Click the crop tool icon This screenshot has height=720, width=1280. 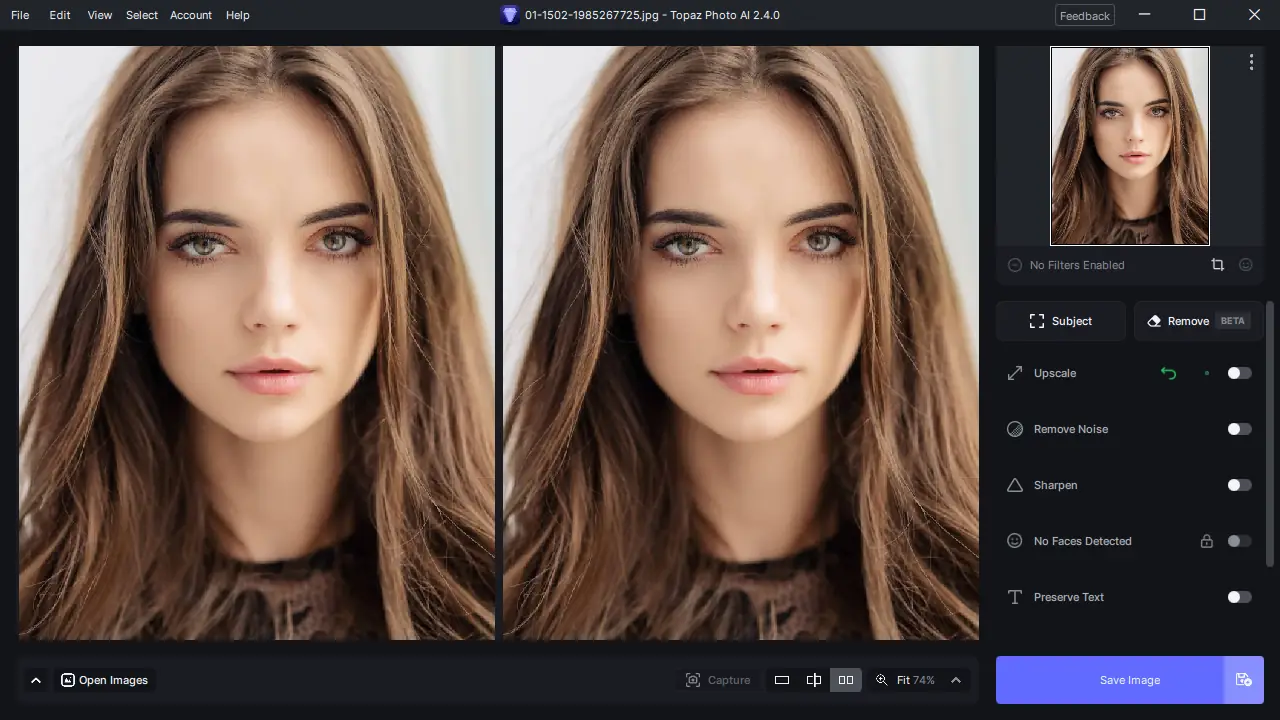pyautogui.click(x=1217, y=265)
